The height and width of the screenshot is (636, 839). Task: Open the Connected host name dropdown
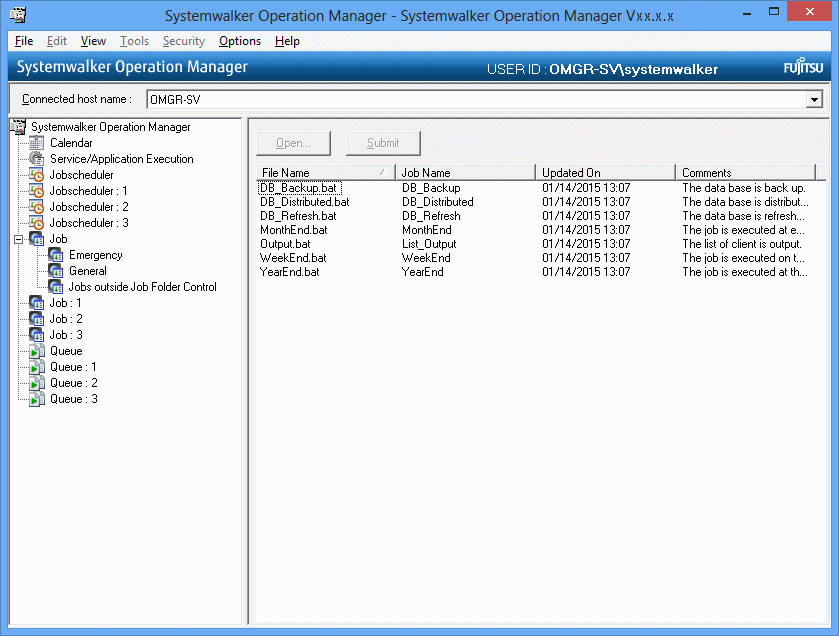pos(814,100)
